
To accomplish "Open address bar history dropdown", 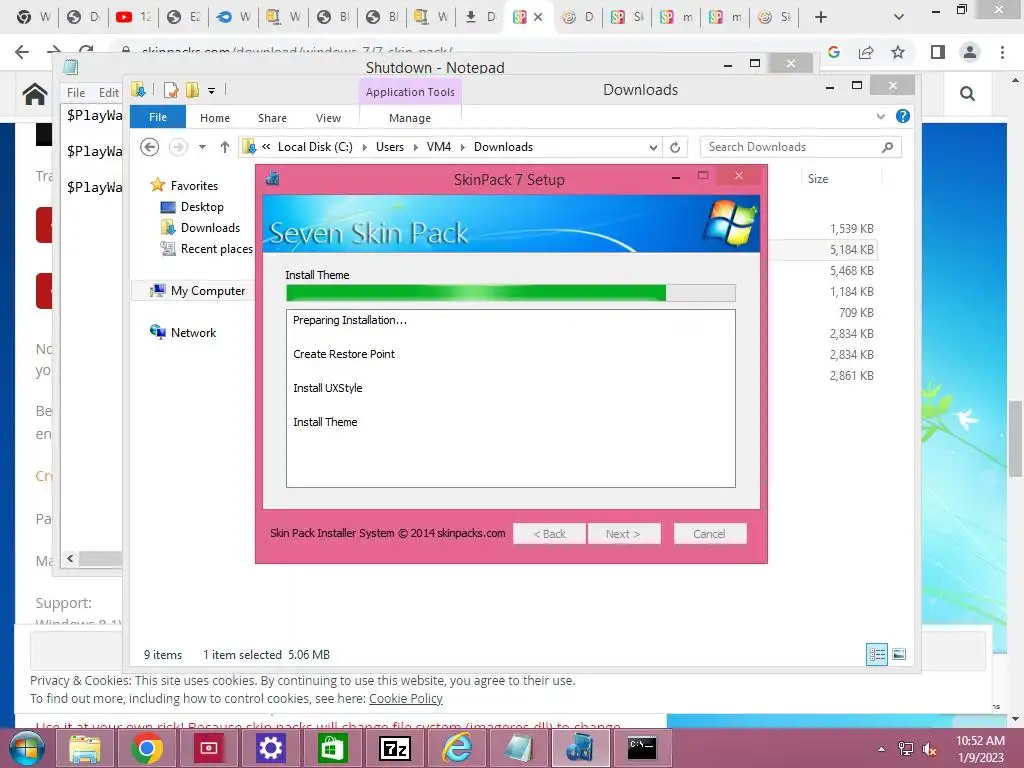I will (x=653, y=148).
